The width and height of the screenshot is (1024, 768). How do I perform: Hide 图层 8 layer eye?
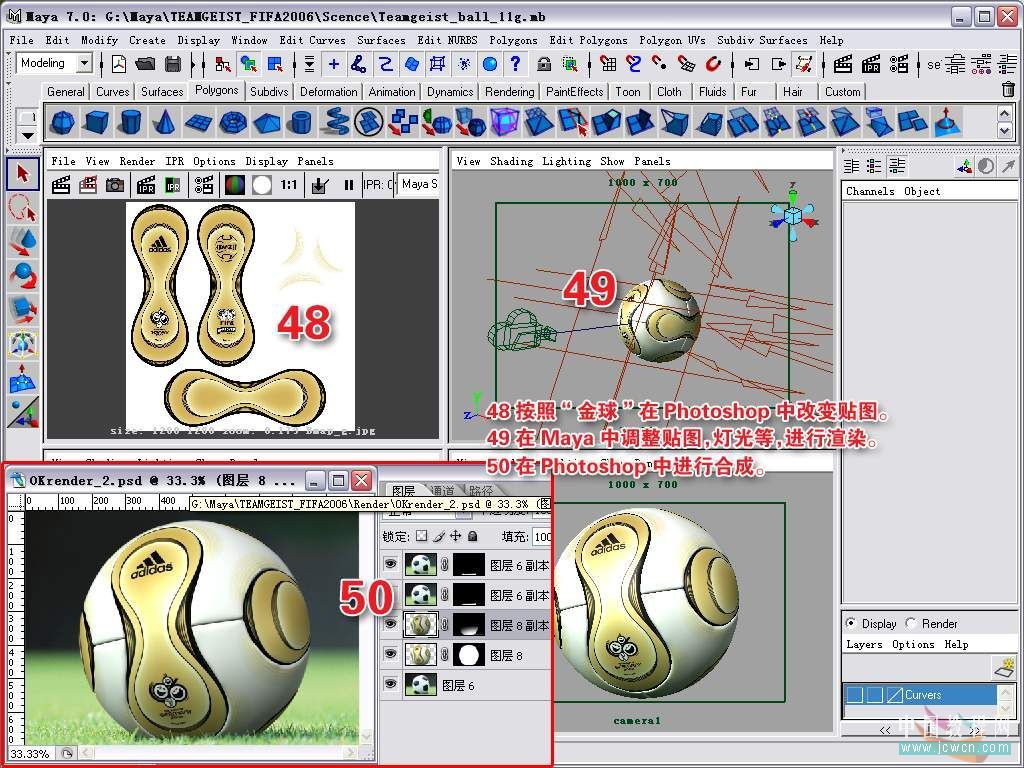pyautogui.click(x=391, y=654)
